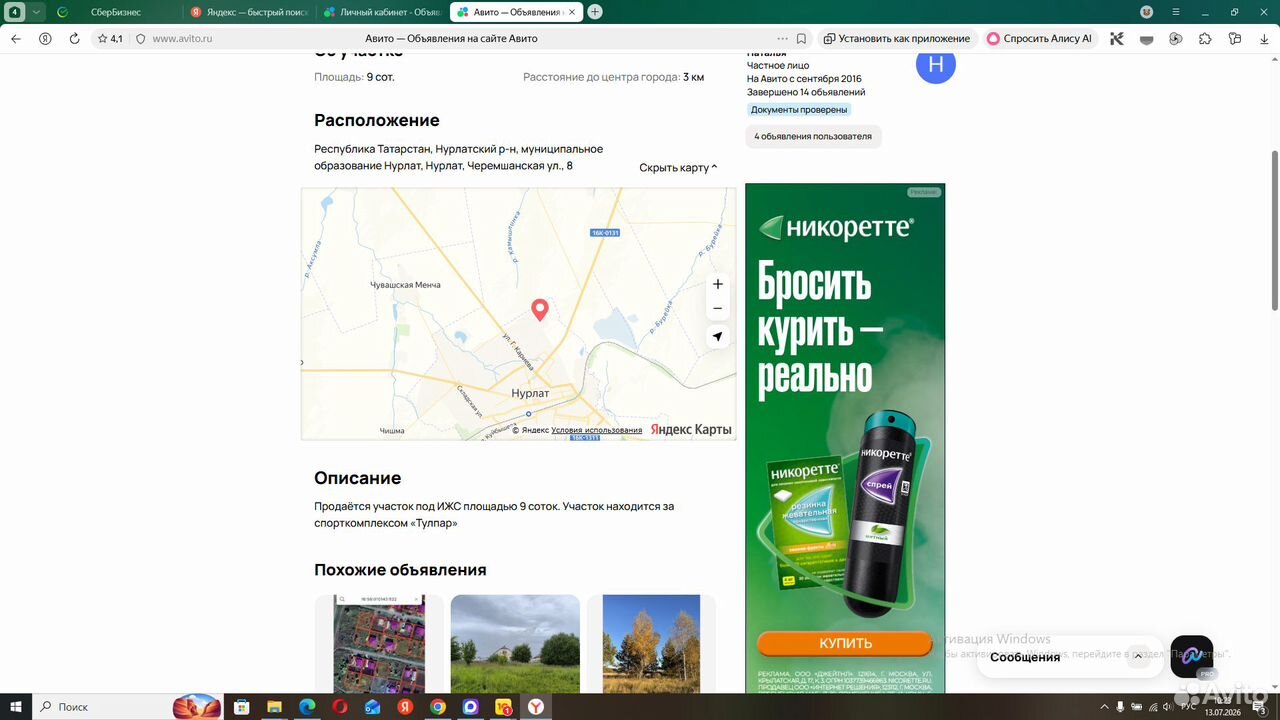Open the Документы проверены badge

pyautogui.click(x=799, y=110)
